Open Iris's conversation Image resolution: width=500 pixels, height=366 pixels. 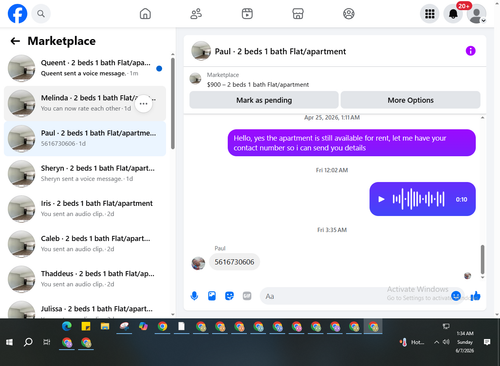pos(85,209)
